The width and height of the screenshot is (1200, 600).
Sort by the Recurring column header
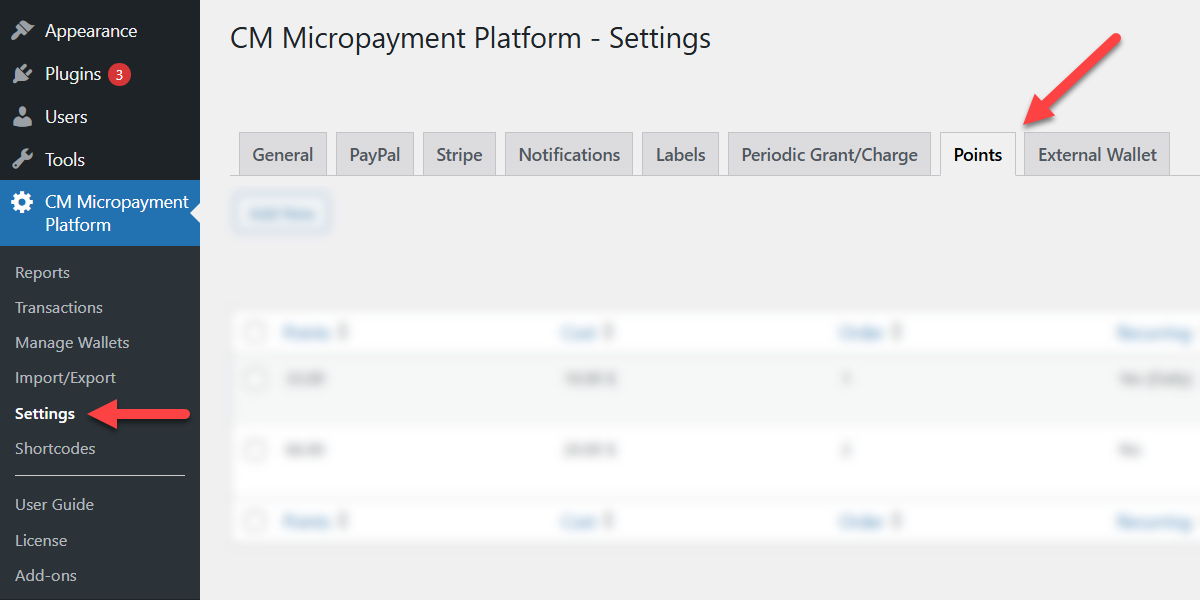tap(1155, 331)
